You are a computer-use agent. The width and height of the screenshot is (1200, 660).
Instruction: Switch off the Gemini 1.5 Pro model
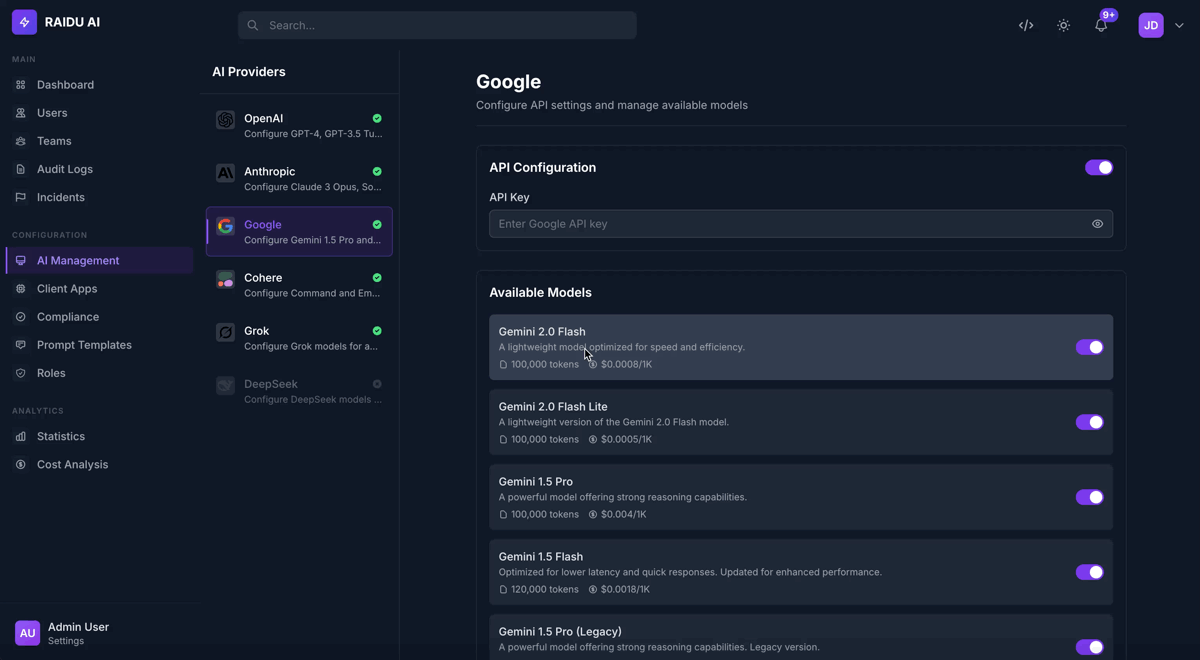1089,497
